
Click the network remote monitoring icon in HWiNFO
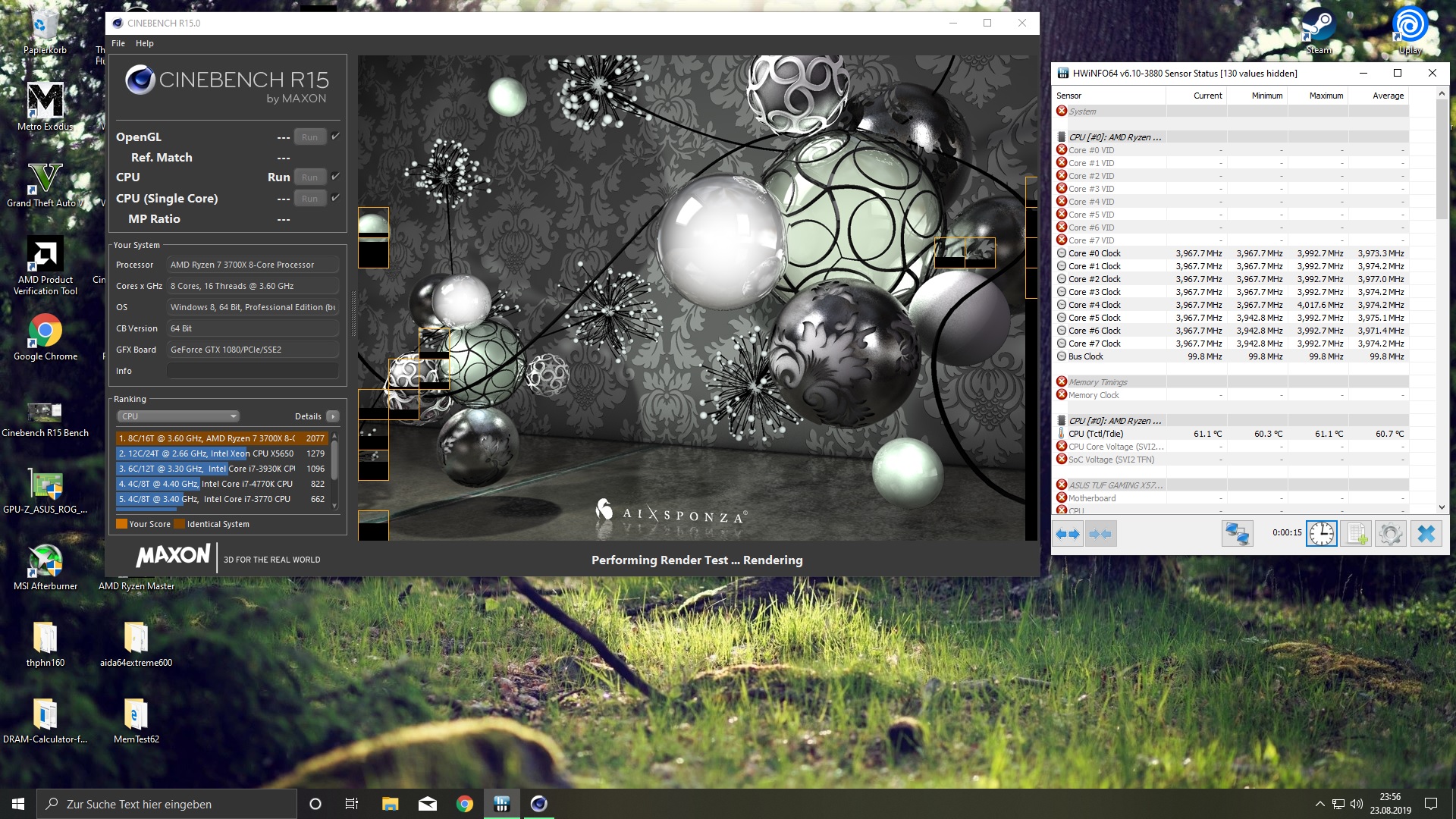coord(1237,534)
